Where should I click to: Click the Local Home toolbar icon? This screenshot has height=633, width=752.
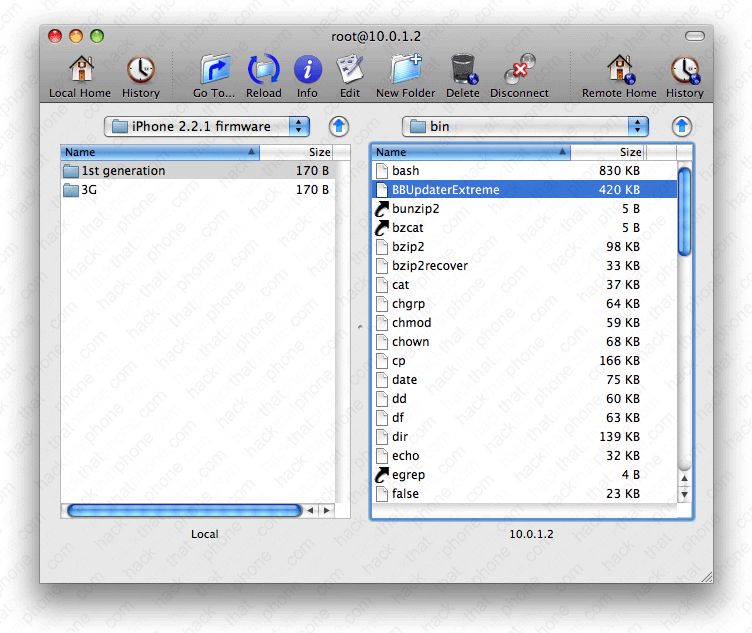coord(80,70)
